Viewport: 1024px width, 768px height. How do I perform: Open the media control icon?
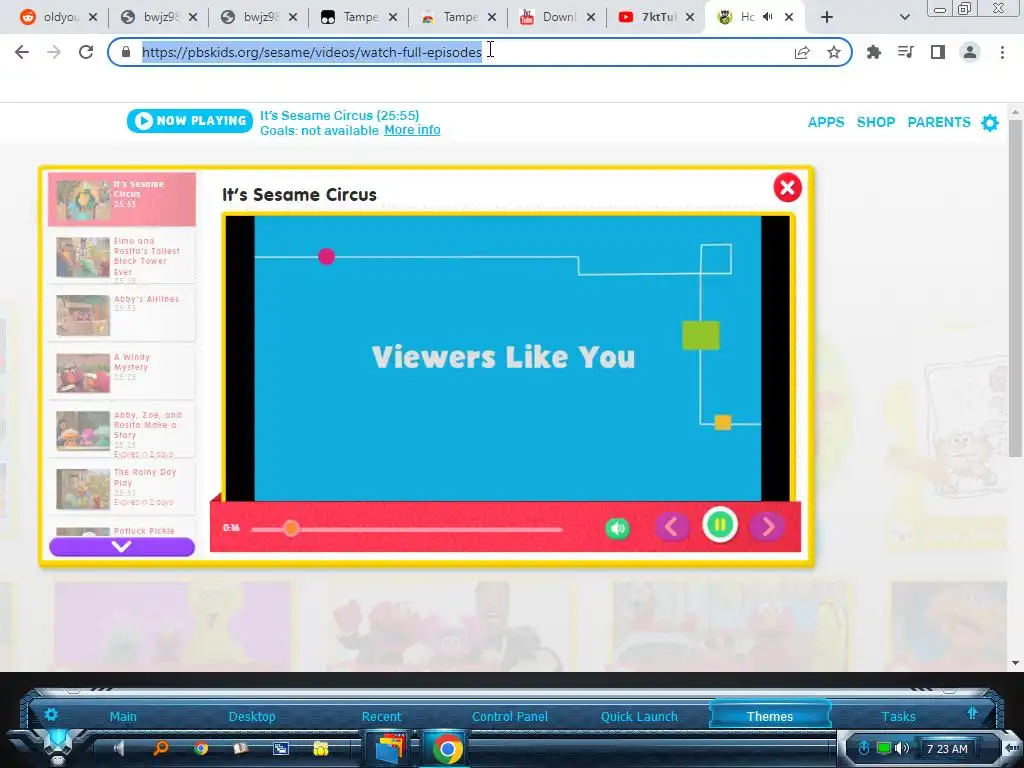[906, 52]
